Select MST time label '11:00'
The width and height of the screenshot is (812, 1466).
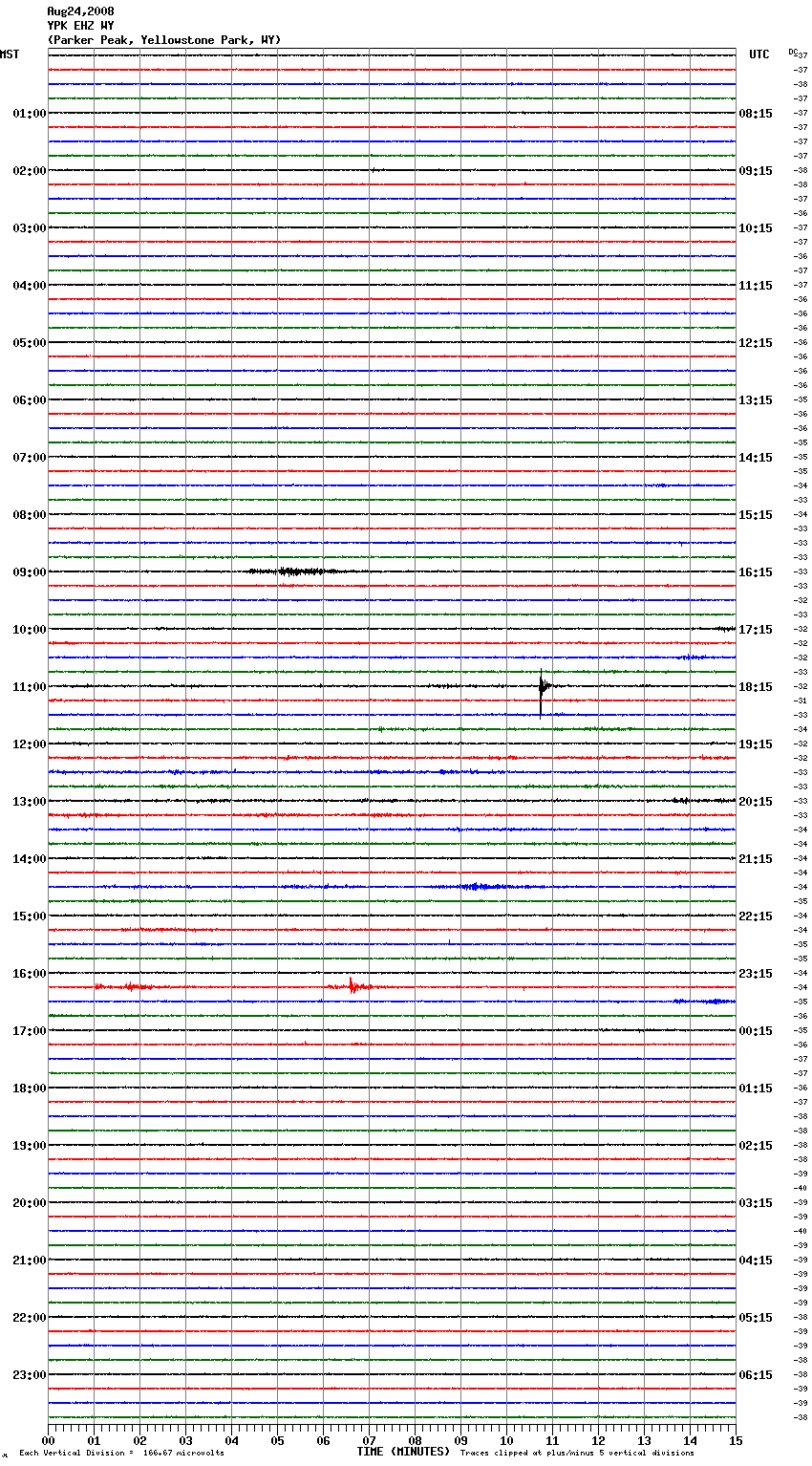[30, 687]
